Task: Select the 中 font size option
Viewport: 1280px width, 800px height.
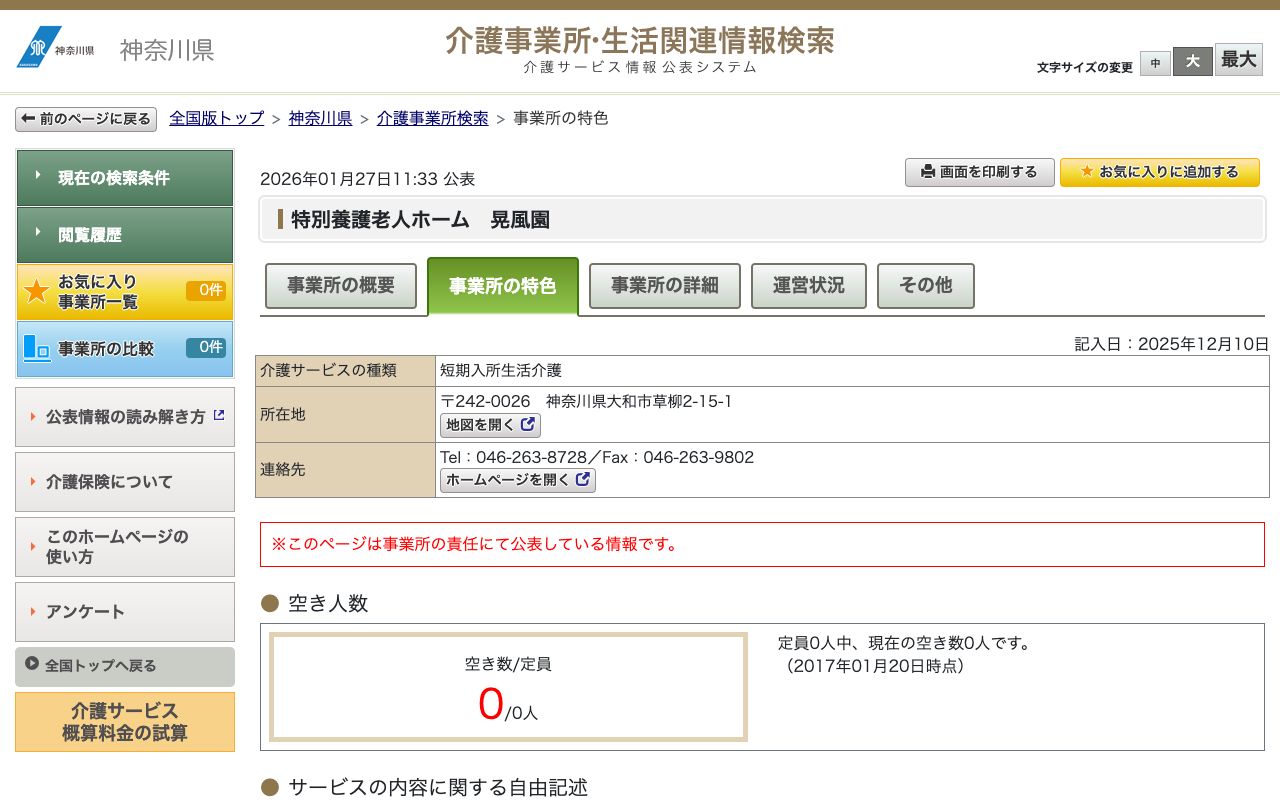Action: [x=1155, y=62]
